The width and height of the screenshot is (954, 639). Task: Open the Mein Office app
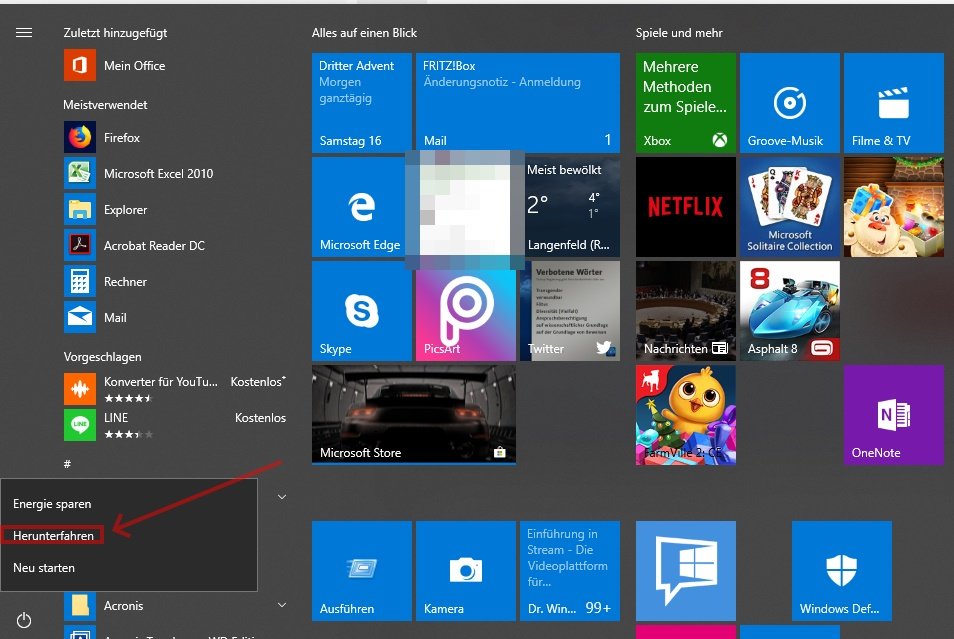(x=175, y=66)
